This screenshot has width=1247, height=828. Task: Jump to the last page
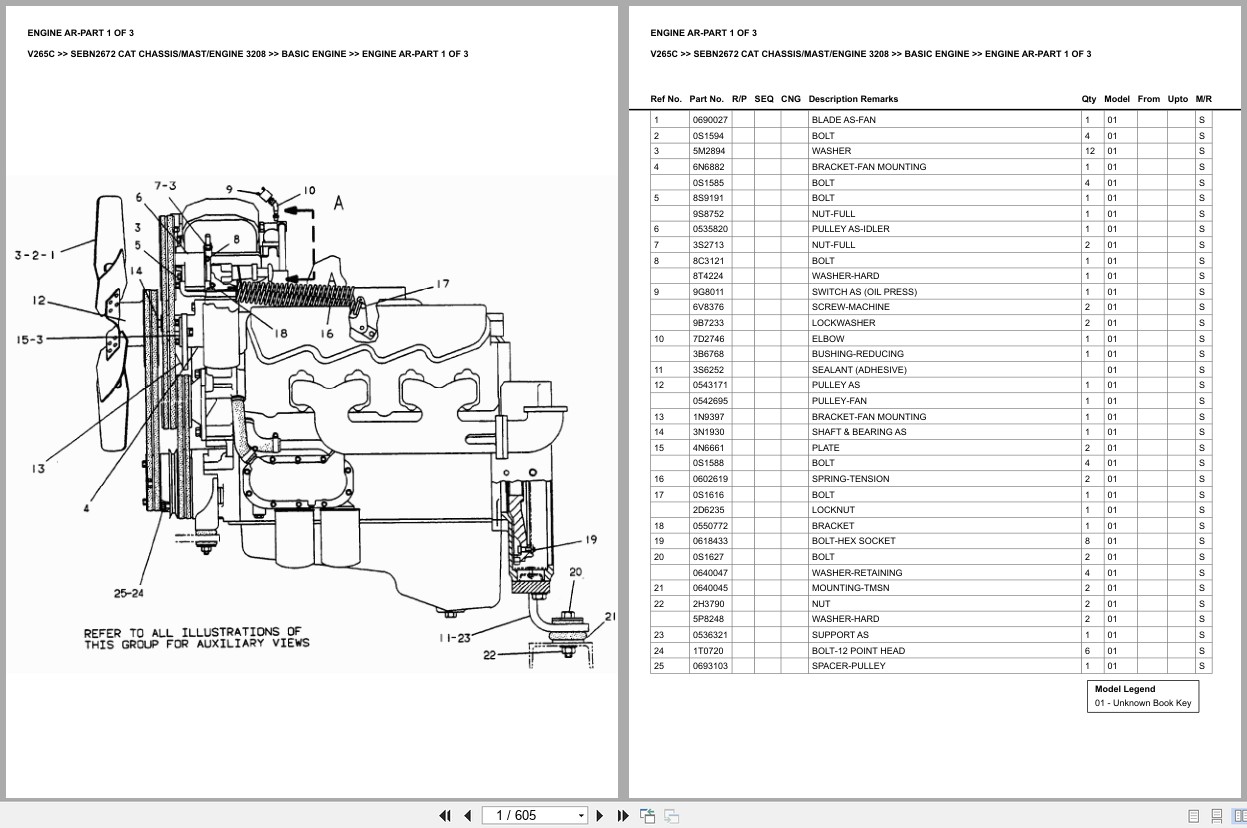pos(623,815)
